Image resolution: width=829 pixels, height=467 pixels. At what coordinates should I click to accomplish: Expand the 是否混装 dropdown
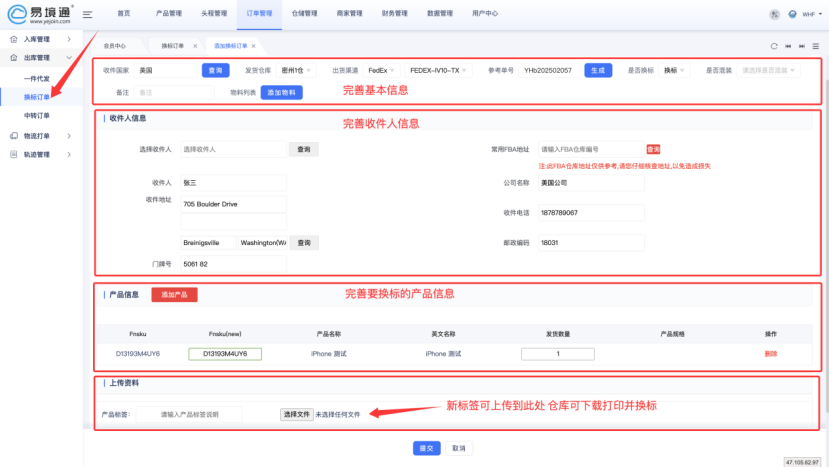pyautogui.click(x=777, y=71)
